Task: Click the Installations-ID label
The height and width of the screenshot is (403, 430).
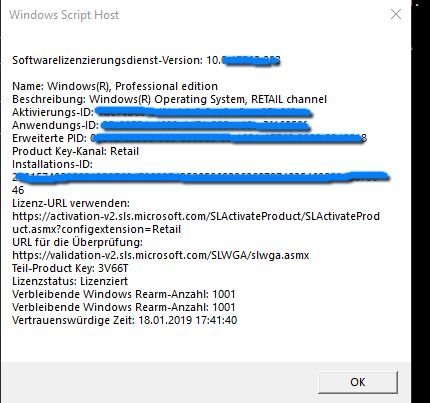Action: (52, 164)
